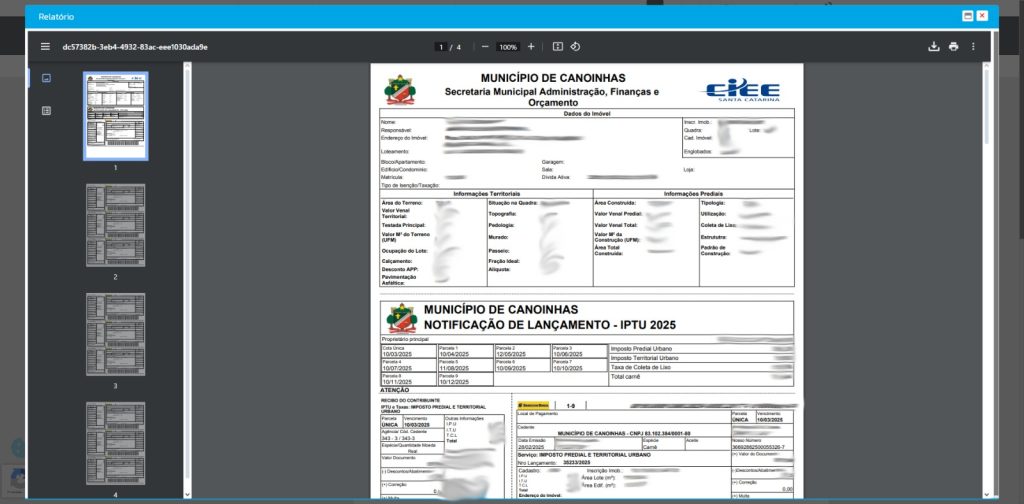Select page 1 thumbnail
Image resolution: width=1024 pixels, height=504 pixels.
pyautogui.click(x=116, y=116)
